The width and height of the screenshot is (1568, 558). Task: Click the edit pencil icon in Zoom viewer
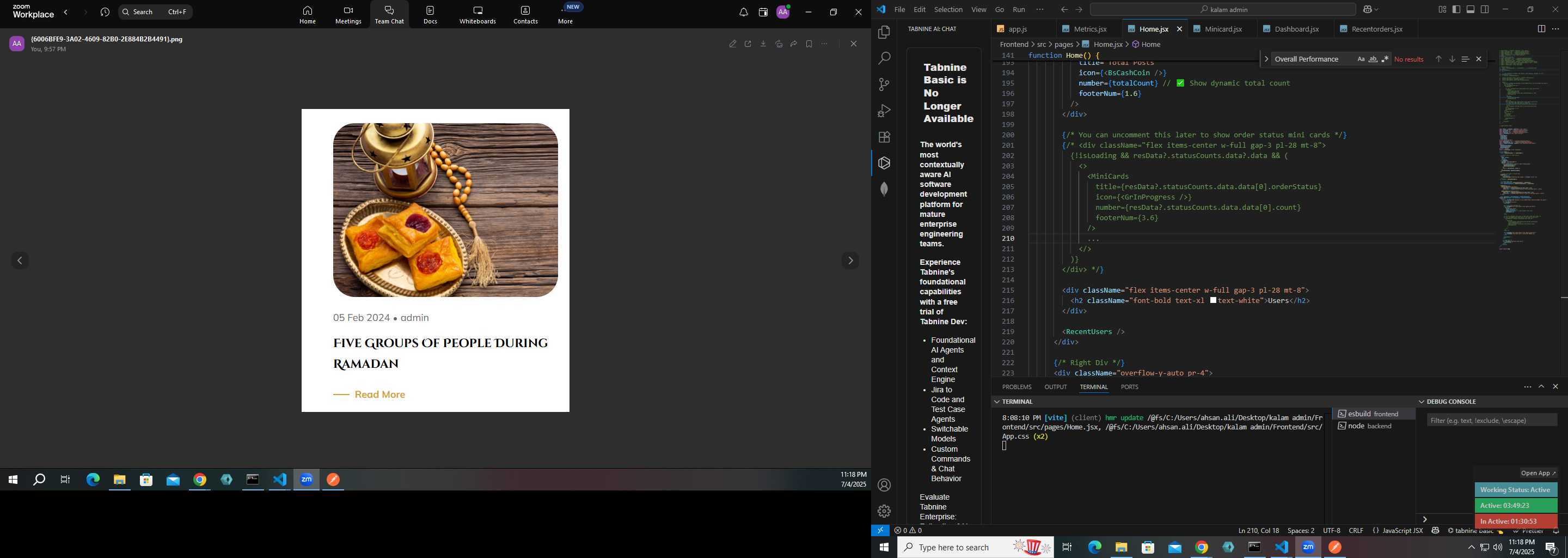pyautogui.click(x=733, y=44)
